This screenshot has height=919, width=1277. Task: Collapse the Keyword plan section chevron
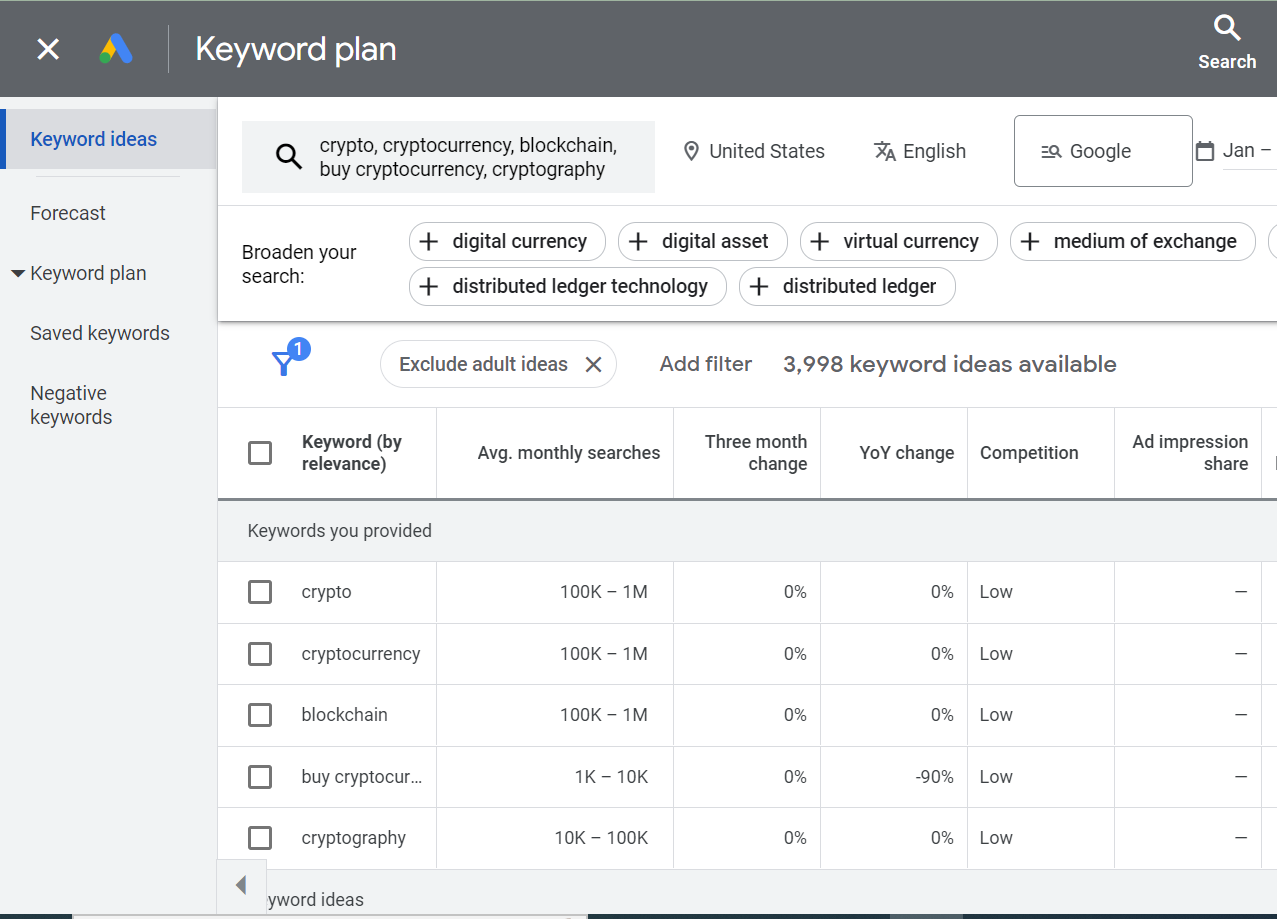point(18,272)
